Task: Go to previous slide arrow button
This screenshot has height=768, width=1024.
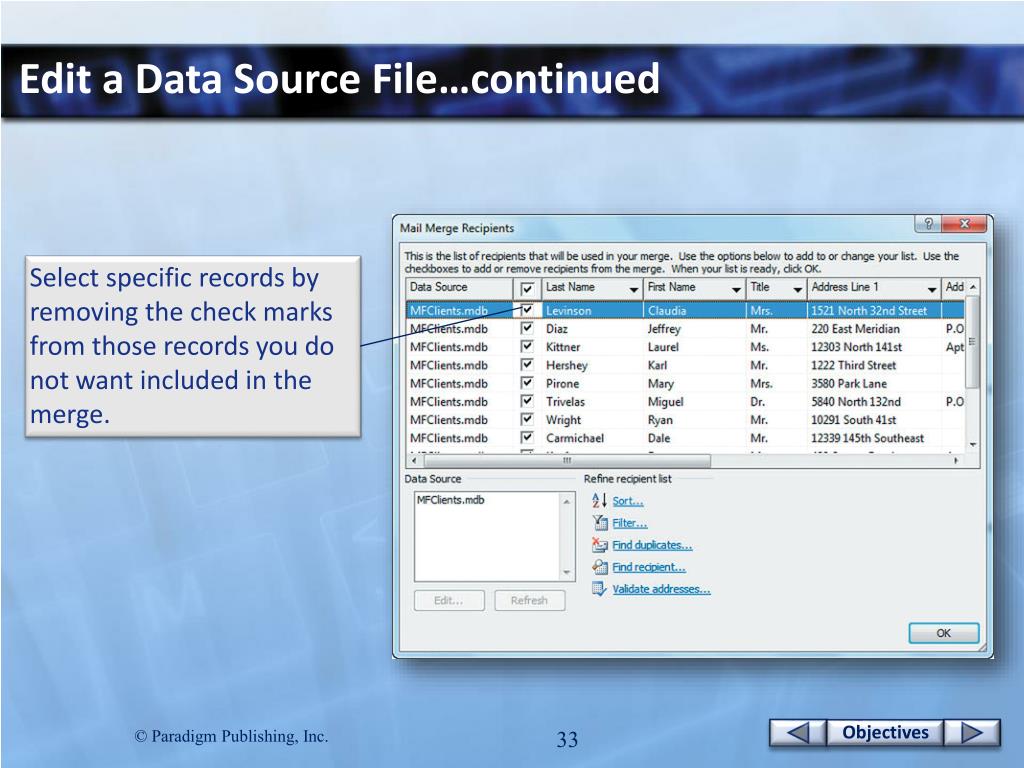Action: click(797, 733)
